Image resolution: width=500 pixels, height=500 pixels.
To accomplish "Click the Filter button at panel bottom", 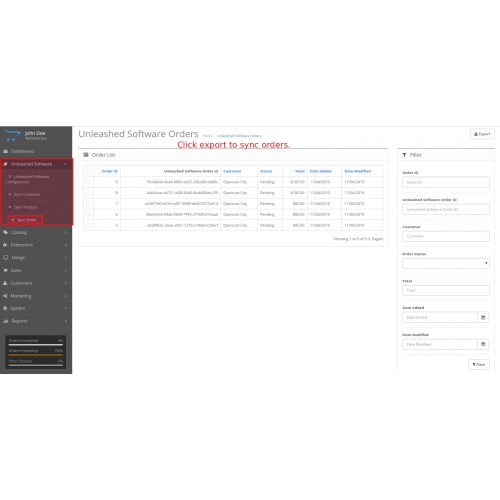I will tap(479, 364).
